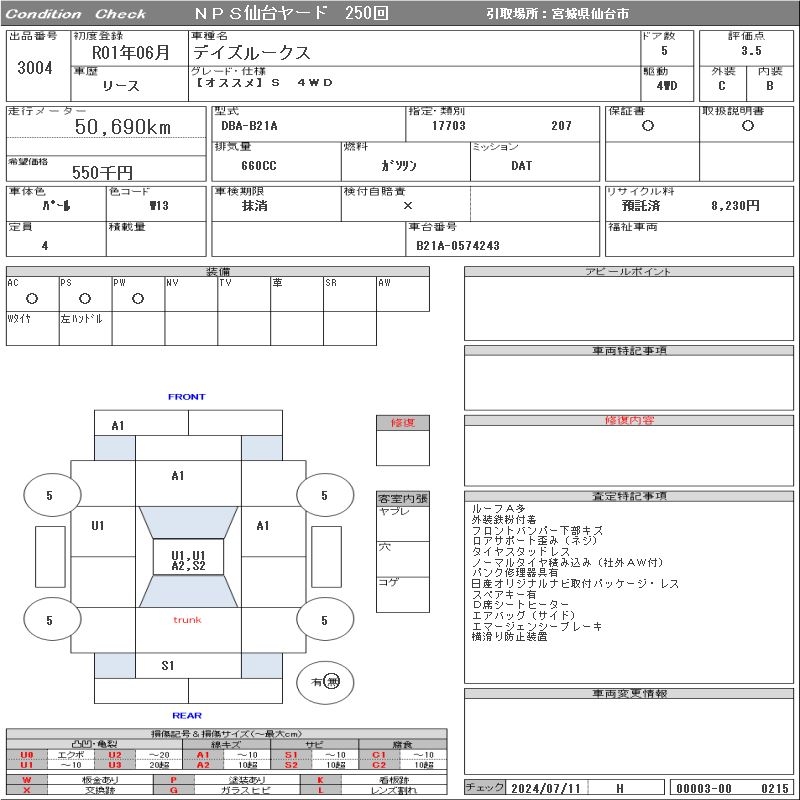Select the 左ハンドル equipment cell
This screenshot has height=800, width=800.
click(85, 329)
